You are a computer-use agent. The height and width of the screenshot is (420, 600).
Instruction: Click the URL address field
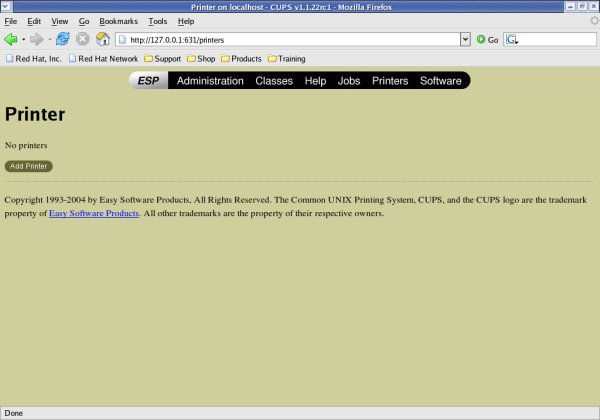click(290, 39)
